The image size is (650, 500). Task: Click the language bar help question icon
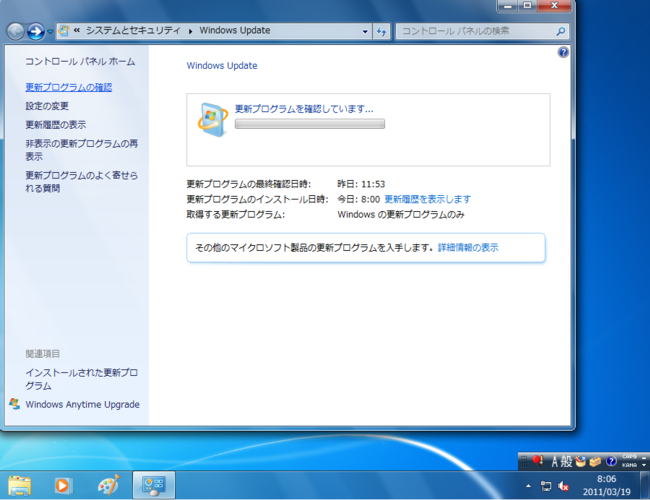click(x=611, y=461)
